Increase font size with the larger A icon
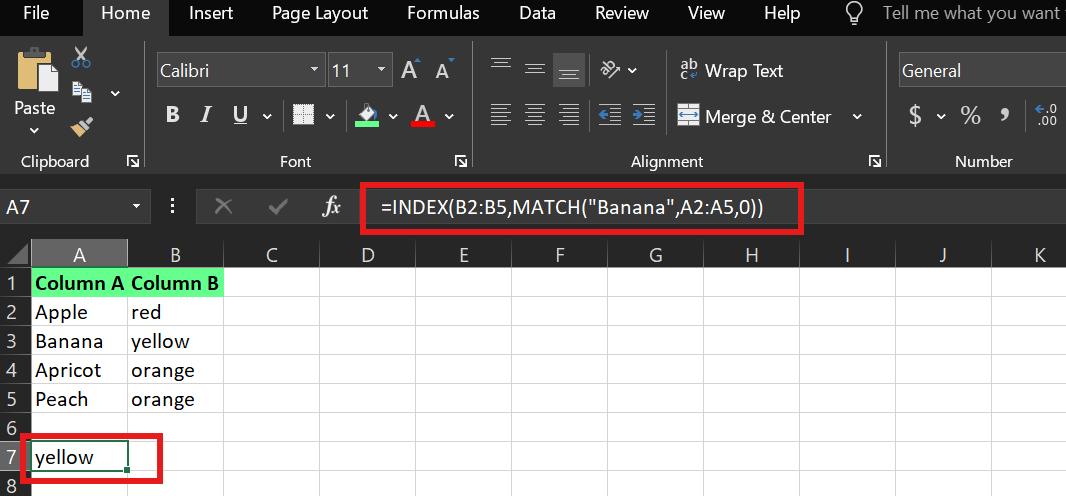 pos(409,71)
